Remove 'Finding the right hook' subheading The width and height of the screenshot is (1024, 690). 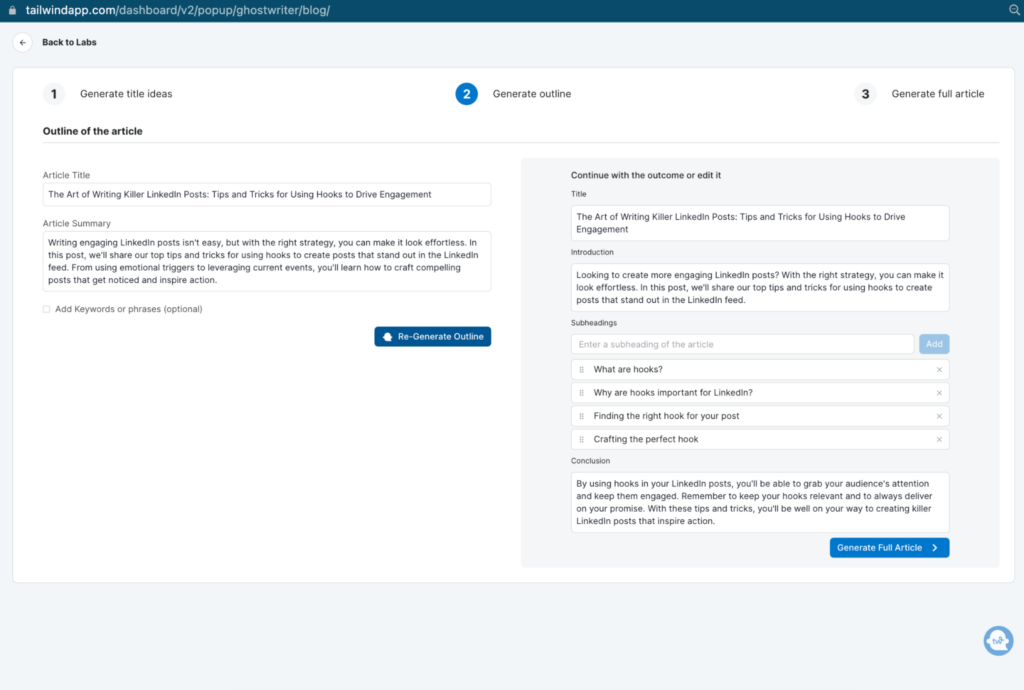click(x=939, y=416)
